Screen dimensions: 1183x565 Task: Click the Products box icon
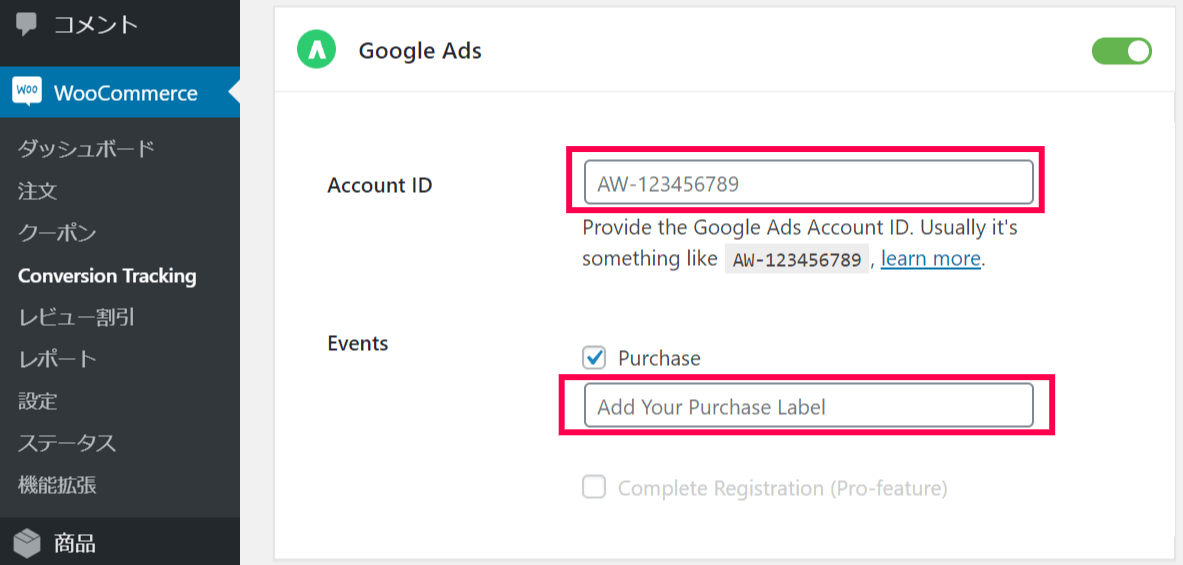point(27,543)
